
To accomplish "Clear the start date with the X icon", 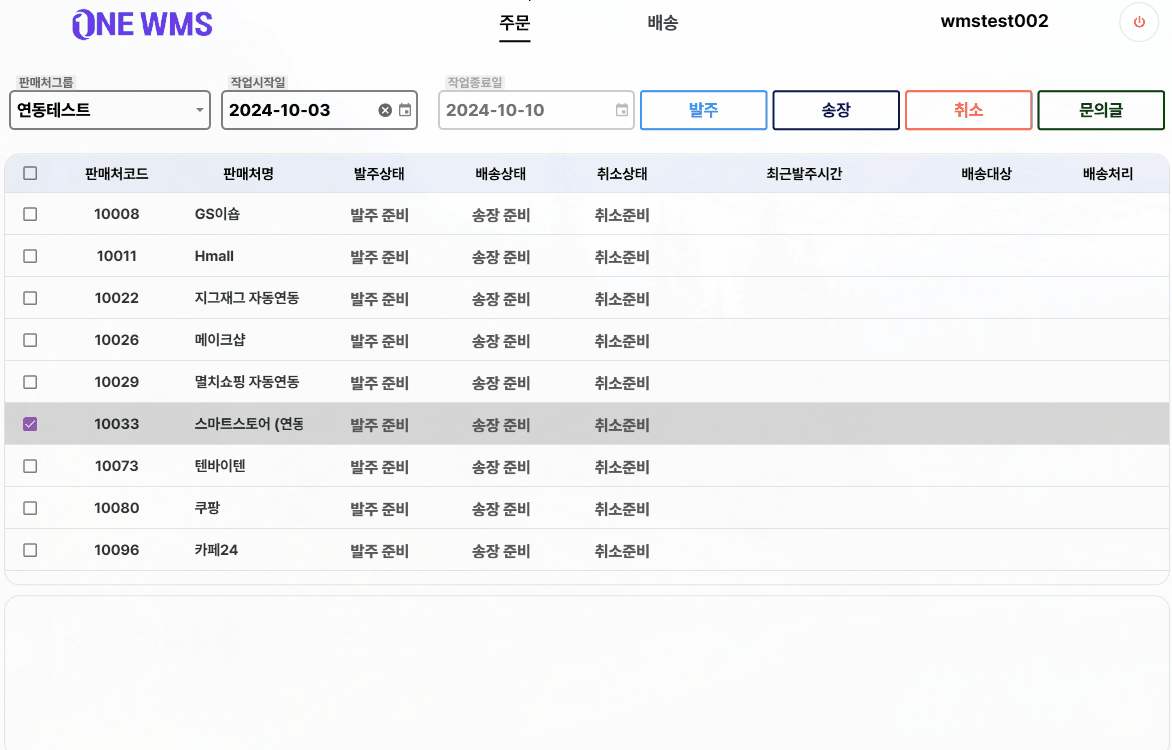I will click(385, 110).
